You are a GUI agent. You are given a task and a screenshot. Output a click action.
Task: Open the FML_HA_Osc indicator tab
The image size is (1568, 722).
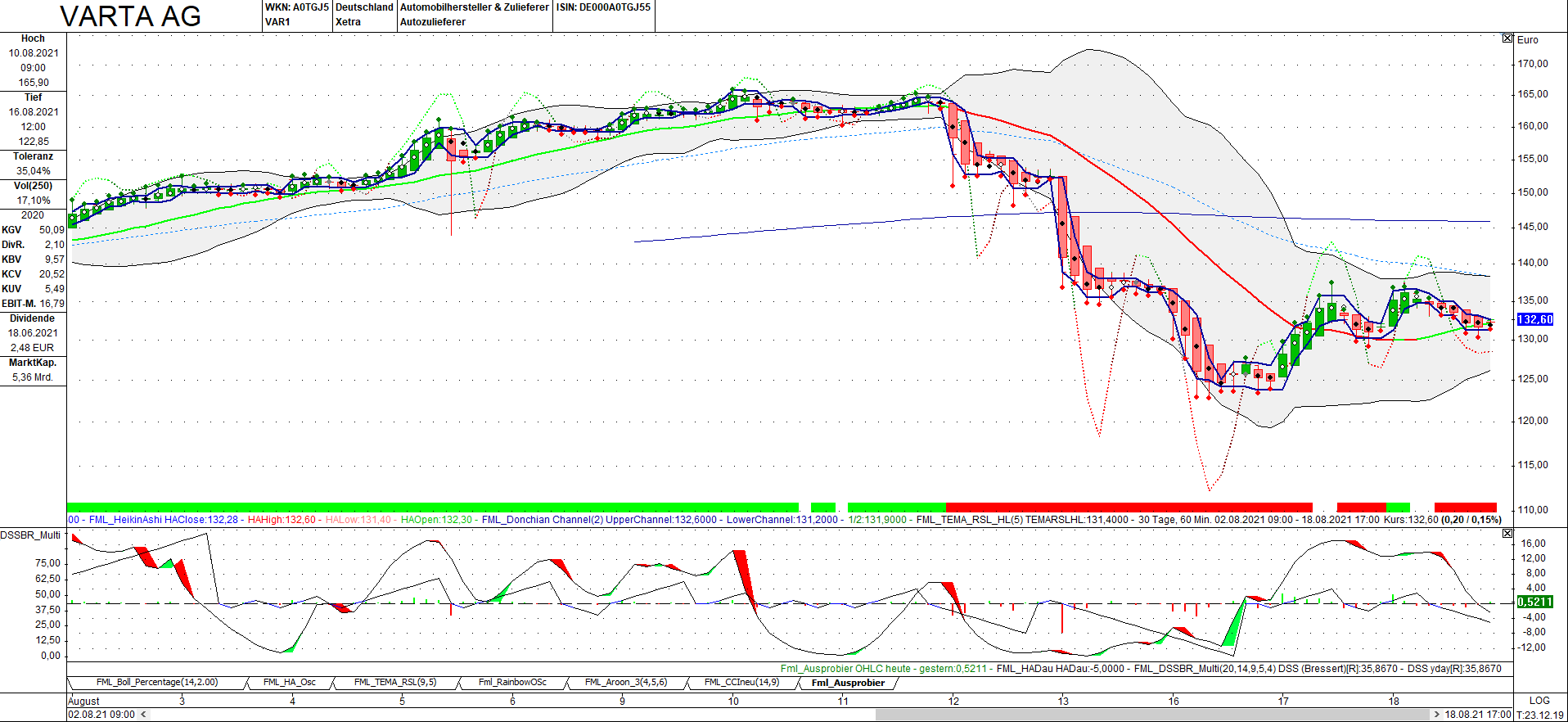pos(290,682)
